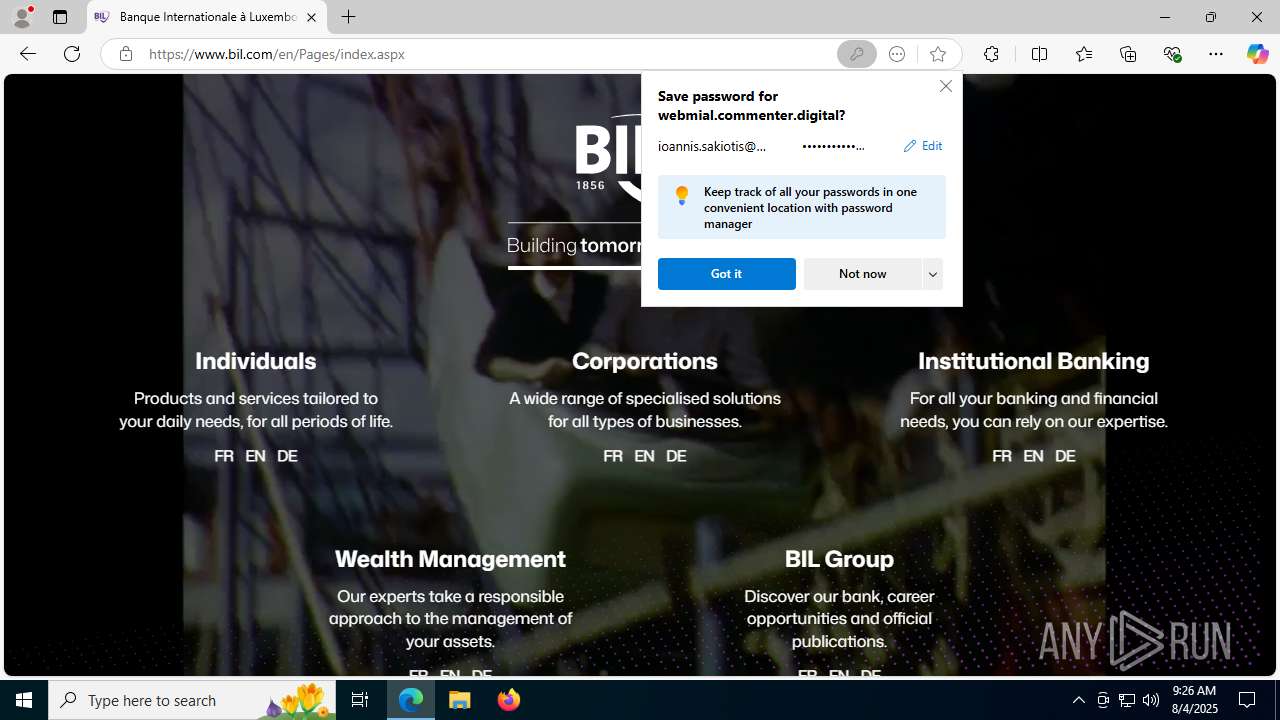Open the Wealth Management heading

(x=450, y=559)
